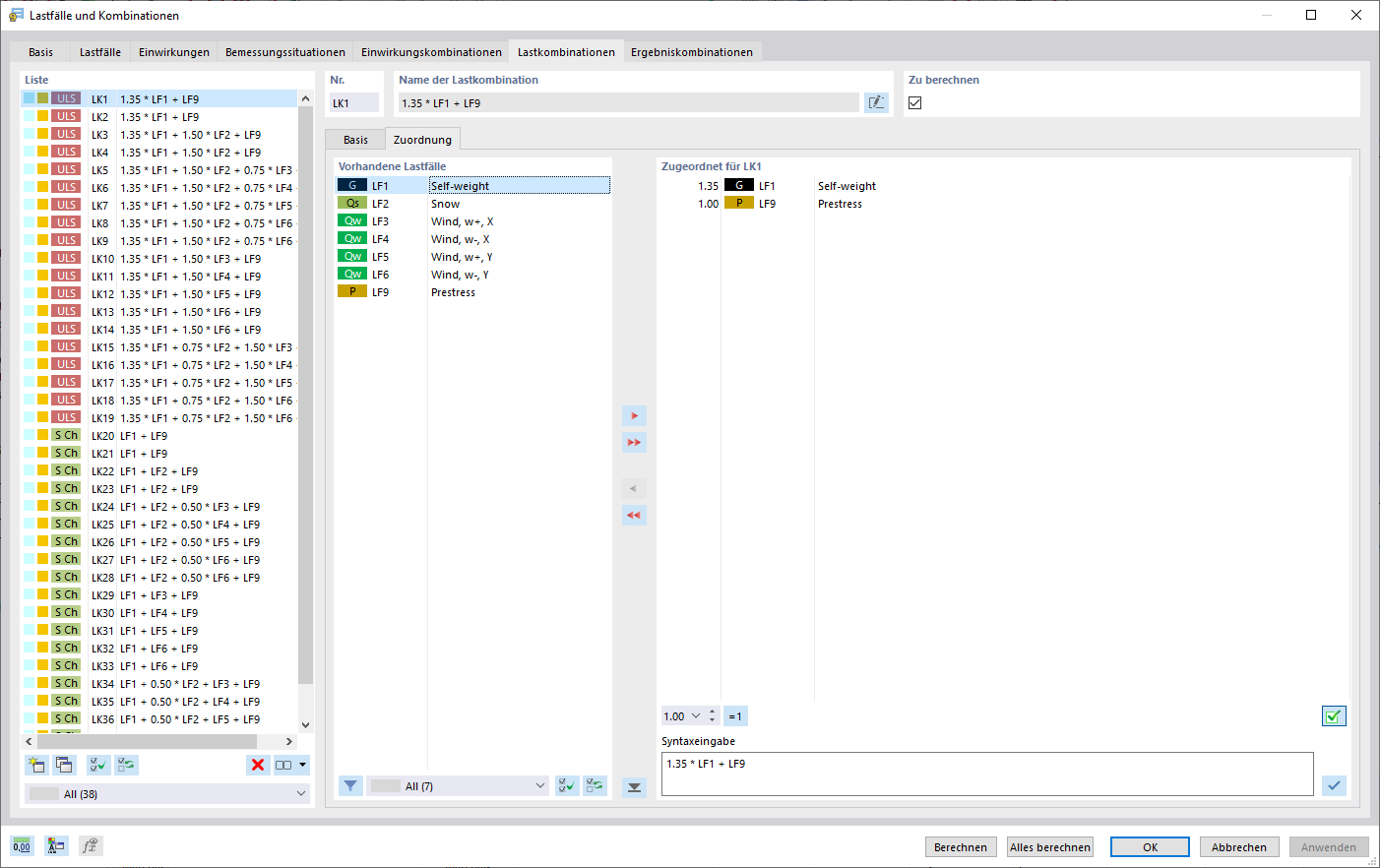The height and width of the screenshot is (868, 1380).
Task: Copy the selected load combination icon
Action: tap(64, 765)
